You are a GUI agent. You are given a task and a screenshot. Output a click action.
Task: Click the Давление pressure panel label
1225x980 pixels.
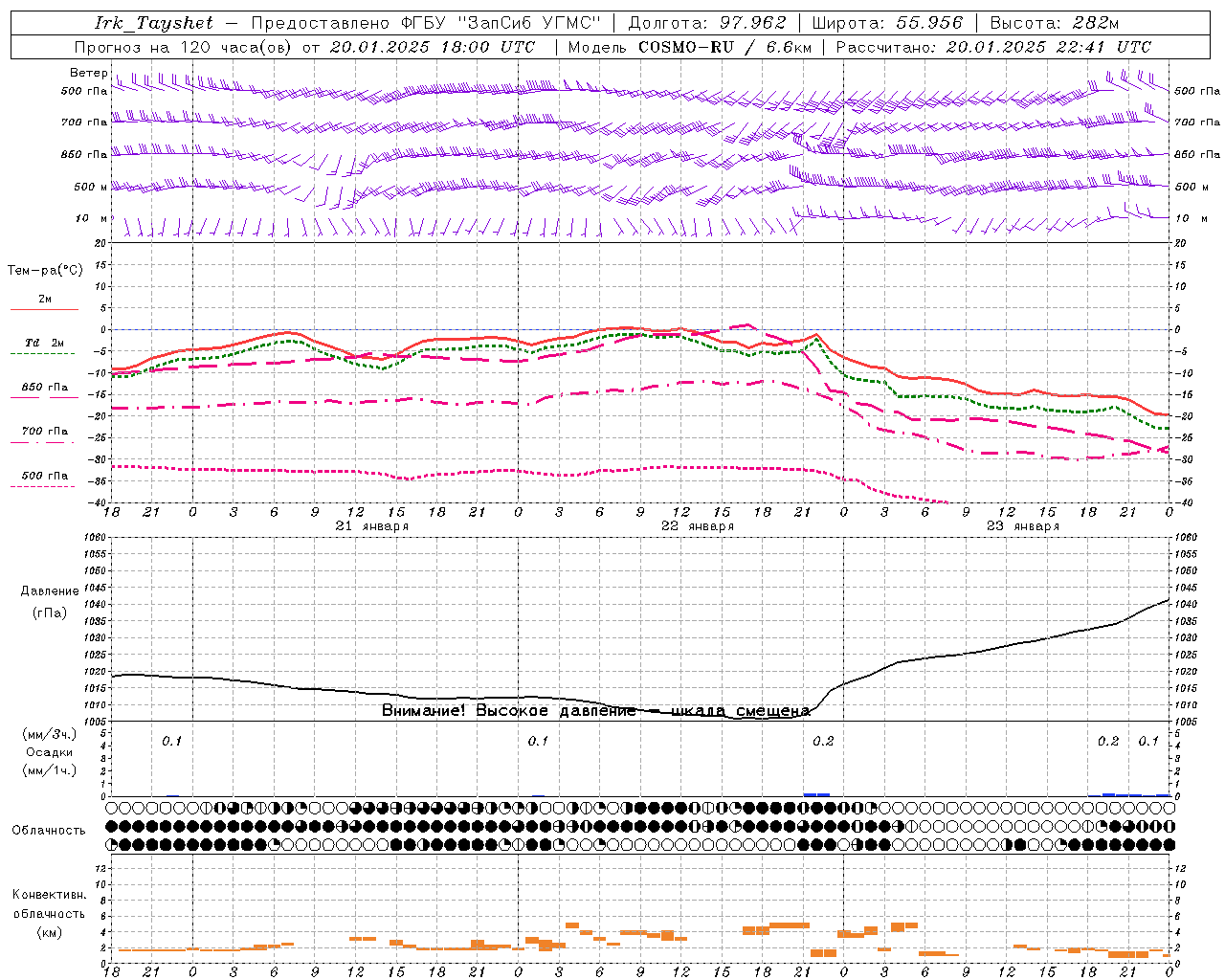(x=50, y=591)
